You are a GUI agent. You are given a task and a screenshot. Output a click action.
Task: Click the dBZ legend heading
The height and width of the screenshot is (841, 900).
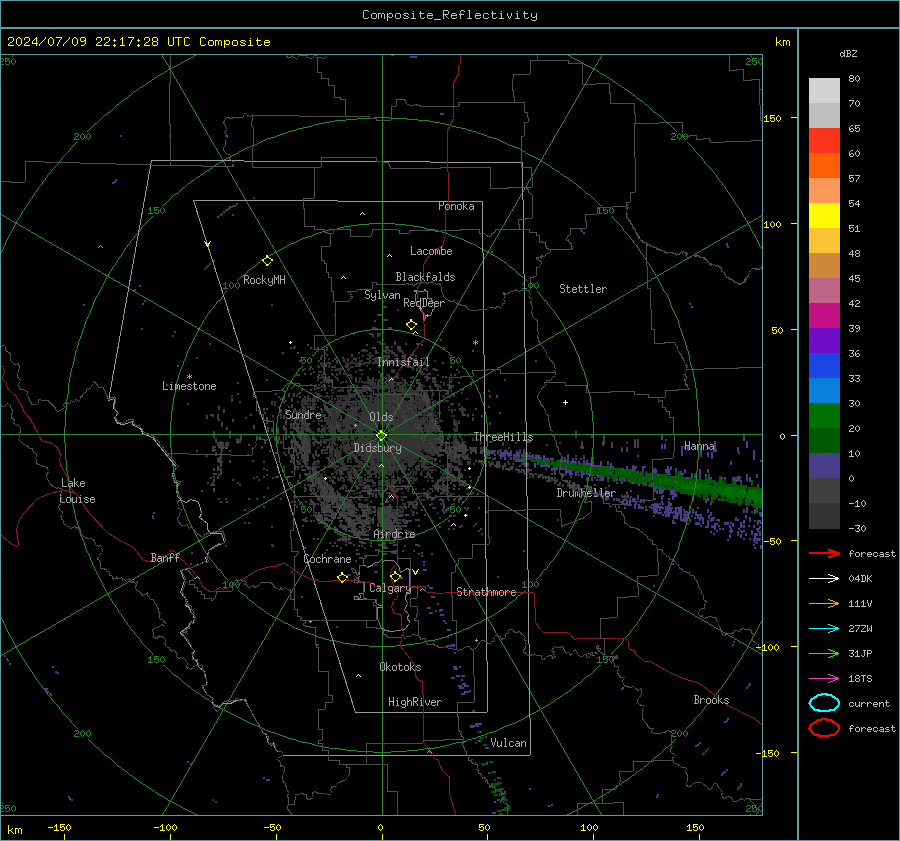848,53
